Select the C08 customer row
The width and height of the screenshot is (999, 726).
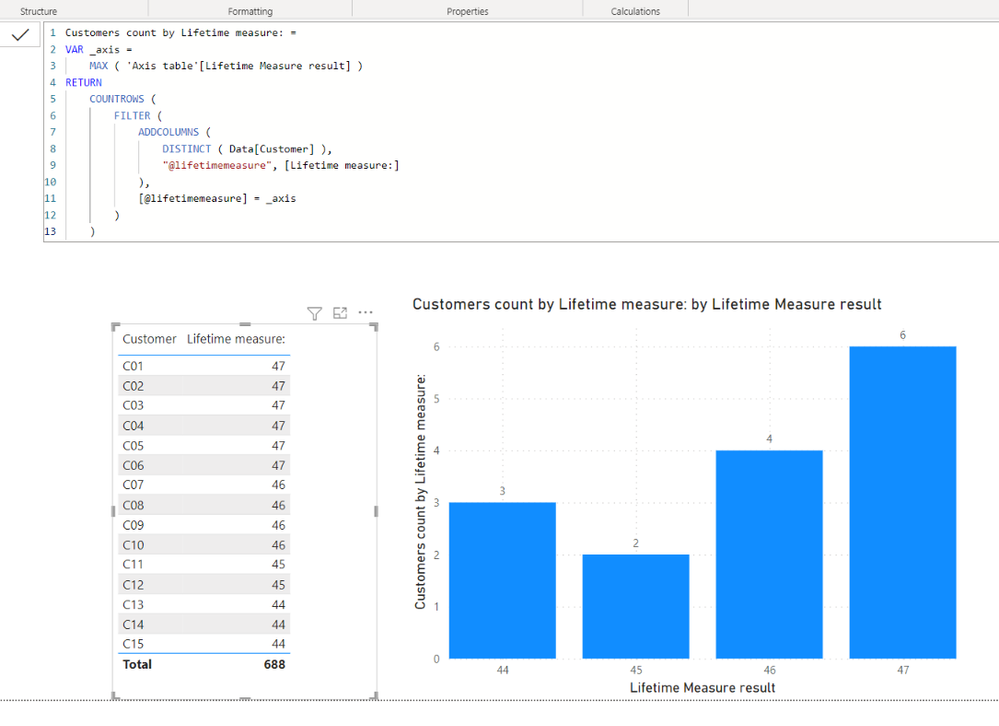tap(204, 505)
